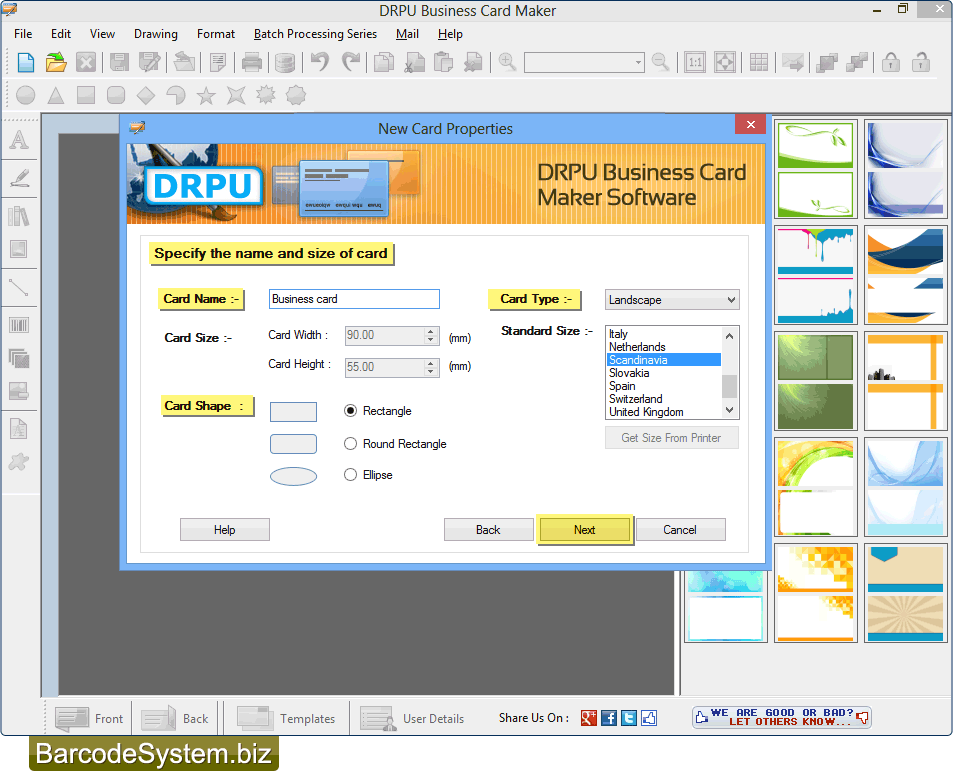Click the Undo arrow icon
The image size is (953, 771).
tap(320, 61)
